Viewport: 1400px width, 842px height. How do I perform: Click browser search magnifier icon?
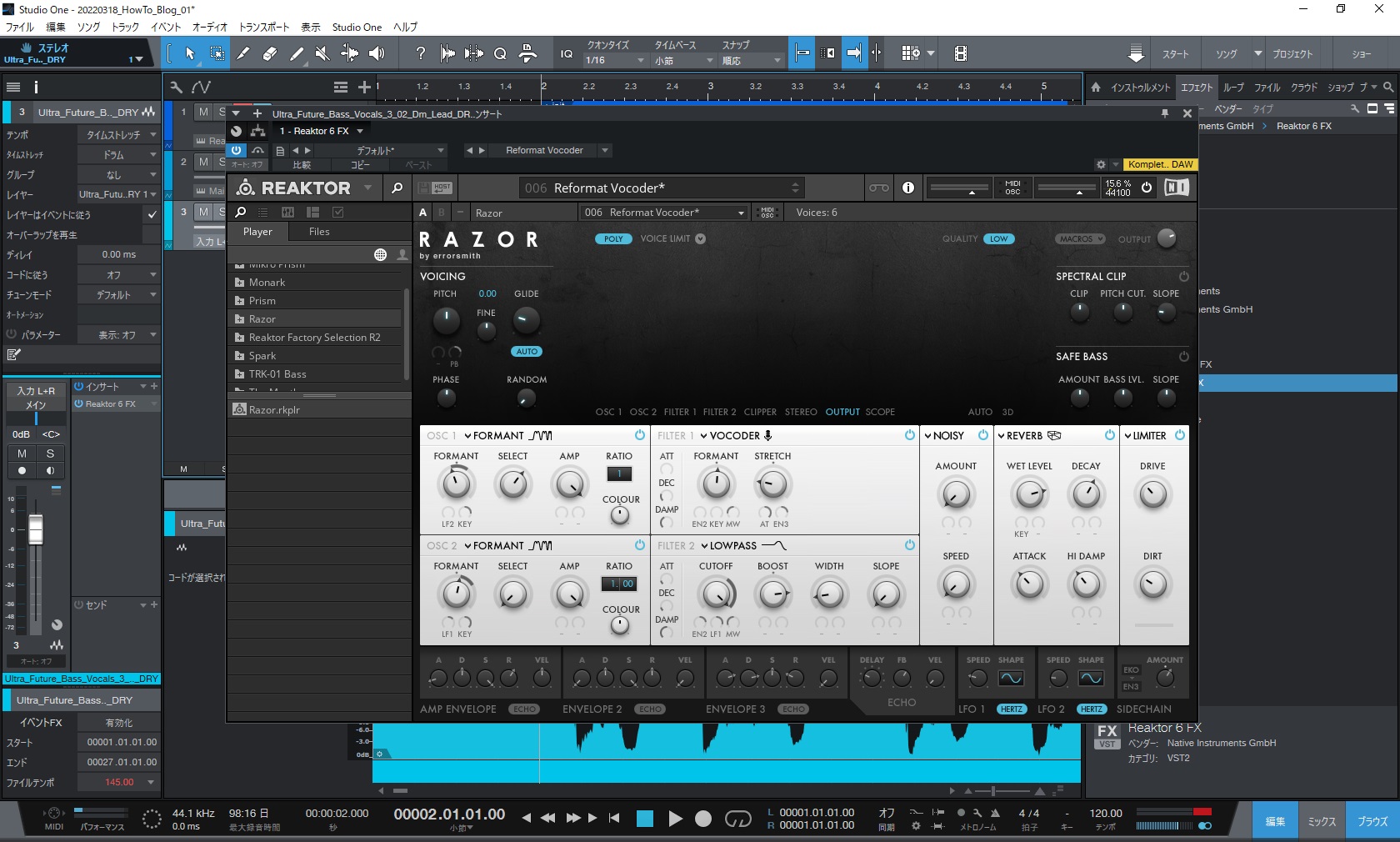(1388, 87)
